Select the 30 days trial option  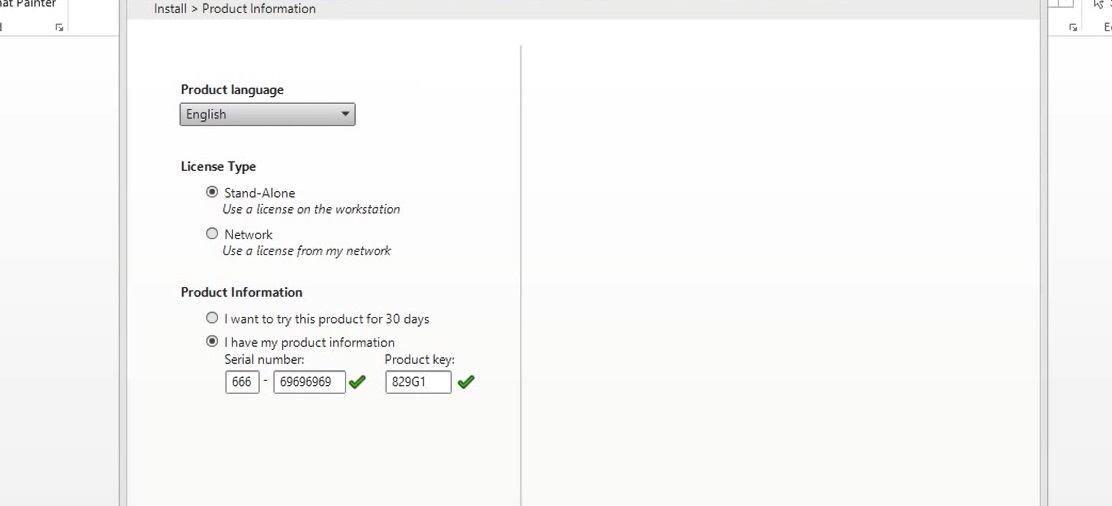[212, 318]
